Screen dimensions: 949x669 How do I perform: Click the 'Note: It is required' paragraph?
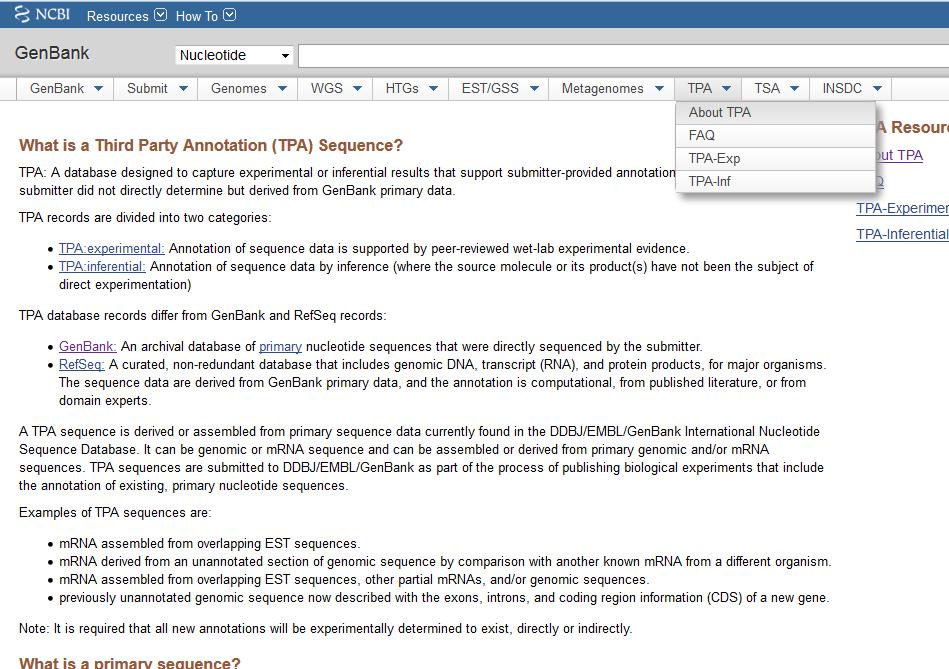pyautogui.click(x=326, y=629)
